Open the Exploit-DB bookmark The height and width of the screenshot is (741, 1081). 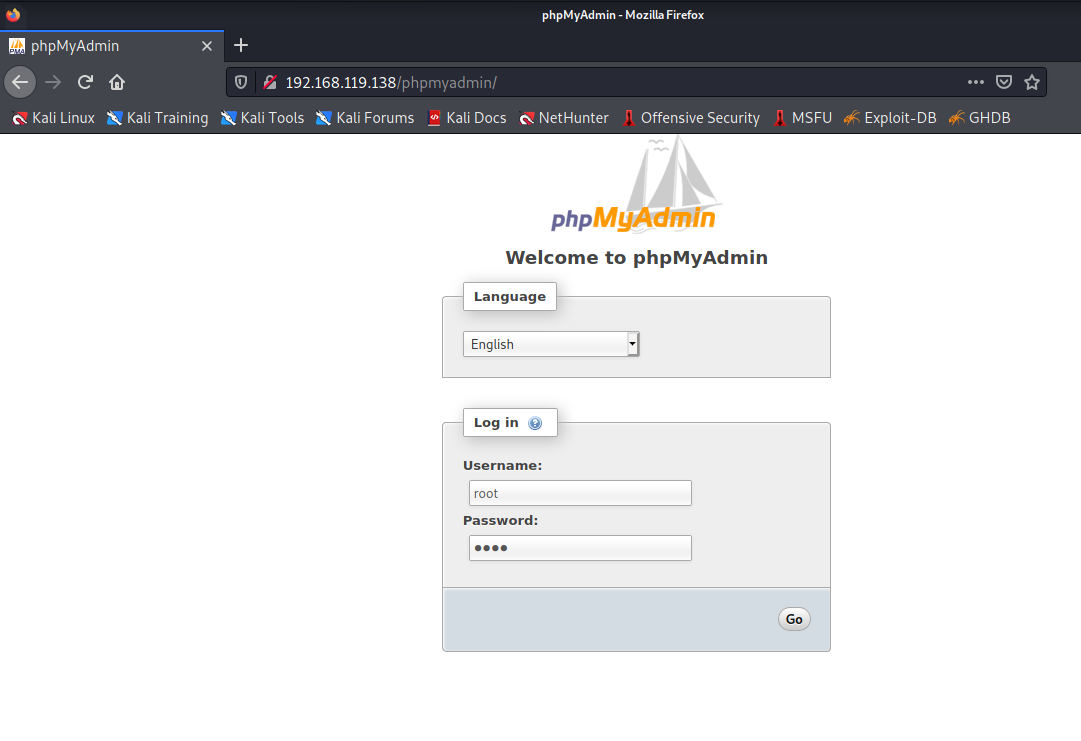890,118
